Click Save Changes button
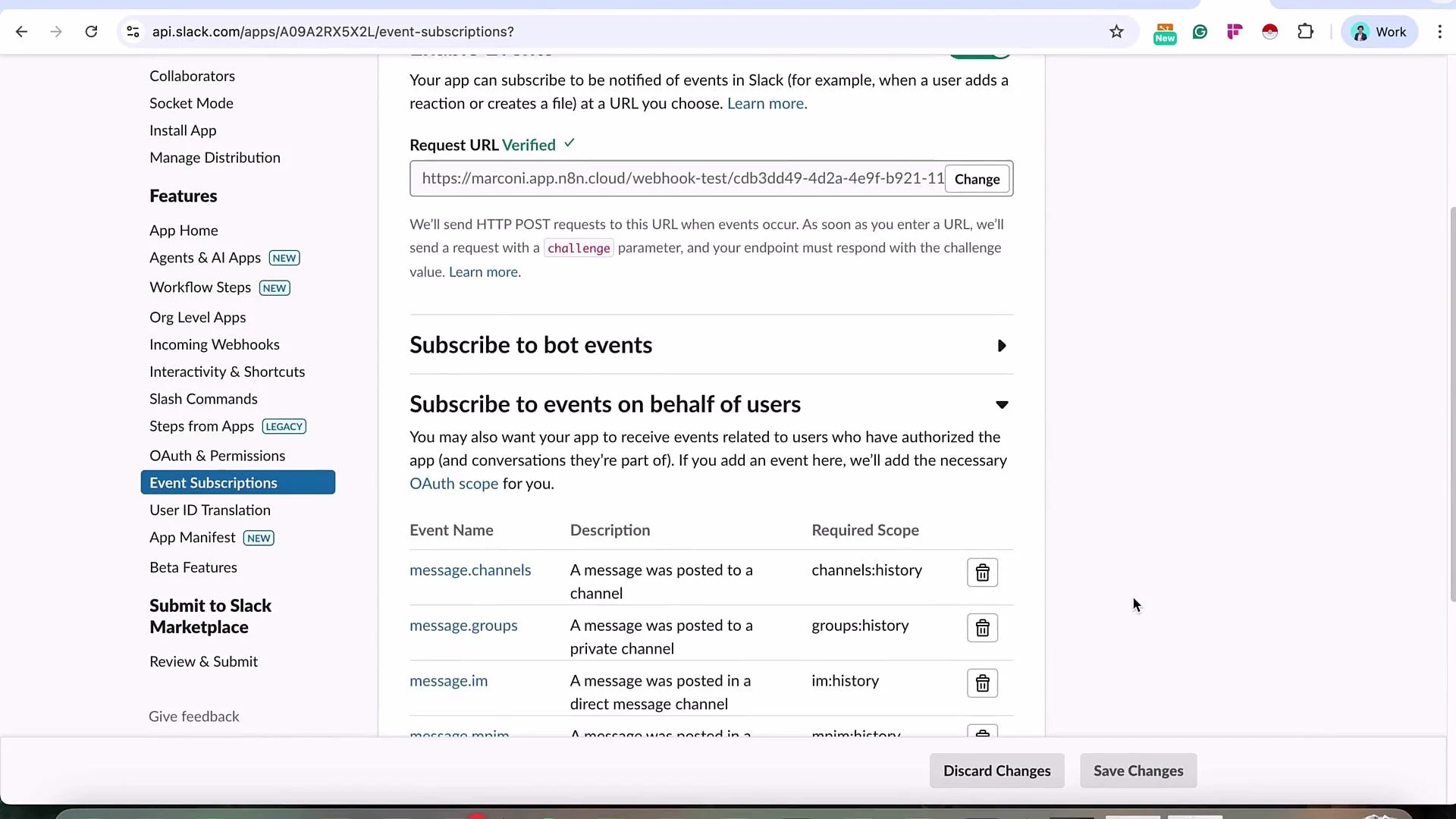Image resolution: width=1456 pixels, height=819 pixels. (1137, 770)
